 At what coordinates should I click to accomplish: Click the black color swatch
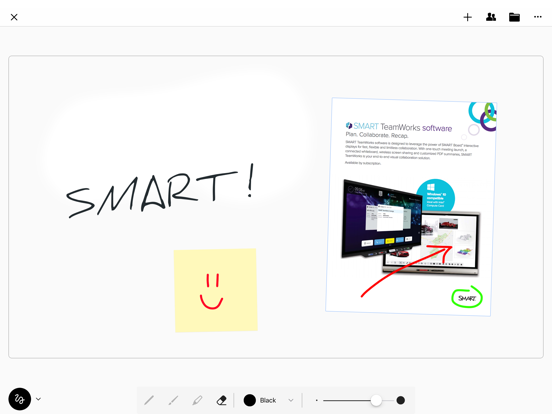coord(250,400)
